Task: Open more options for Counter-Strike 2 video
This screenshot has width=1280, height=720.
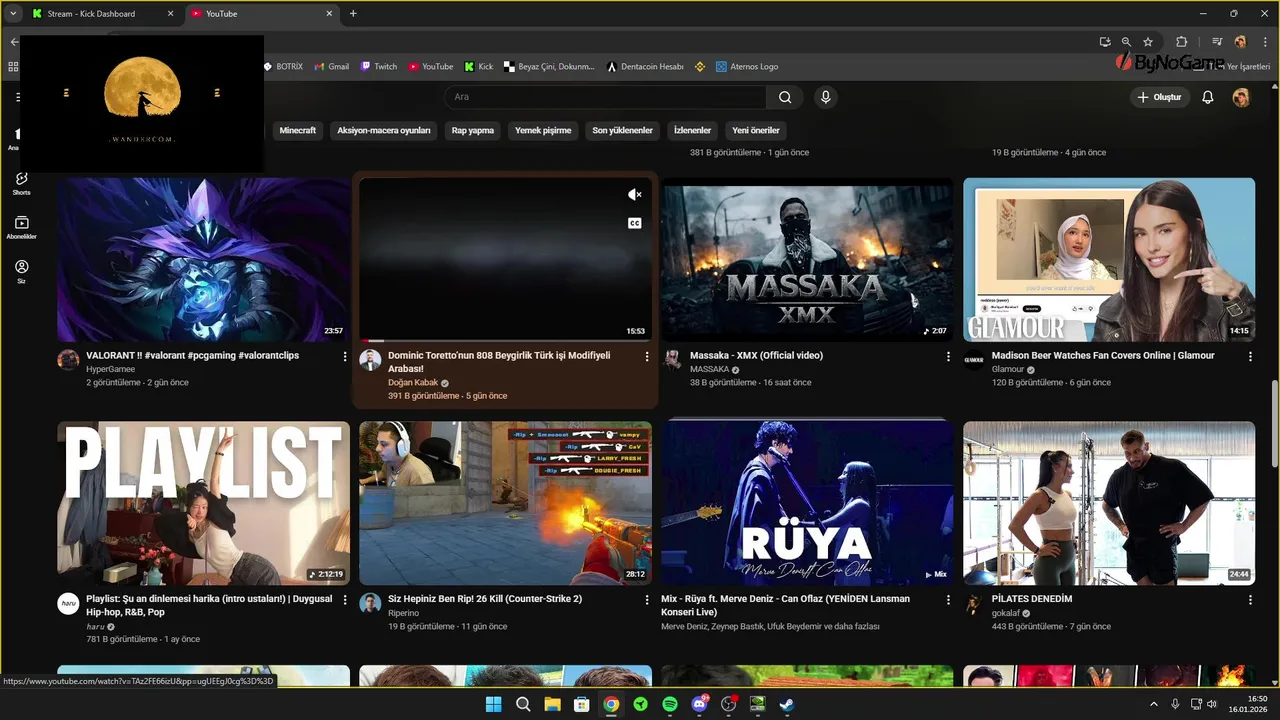Action: [x=647, y=600]
